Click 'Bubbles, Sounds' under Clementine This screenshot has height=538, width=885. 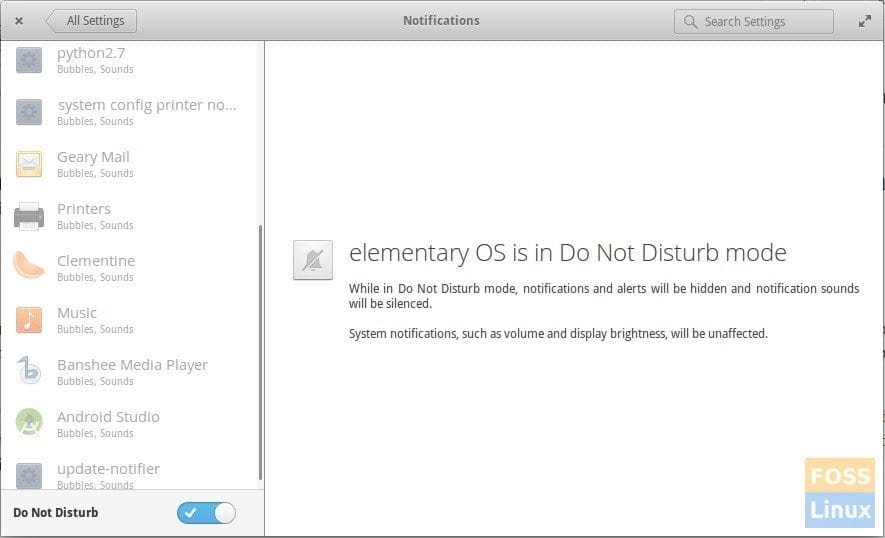pos(95,277)
